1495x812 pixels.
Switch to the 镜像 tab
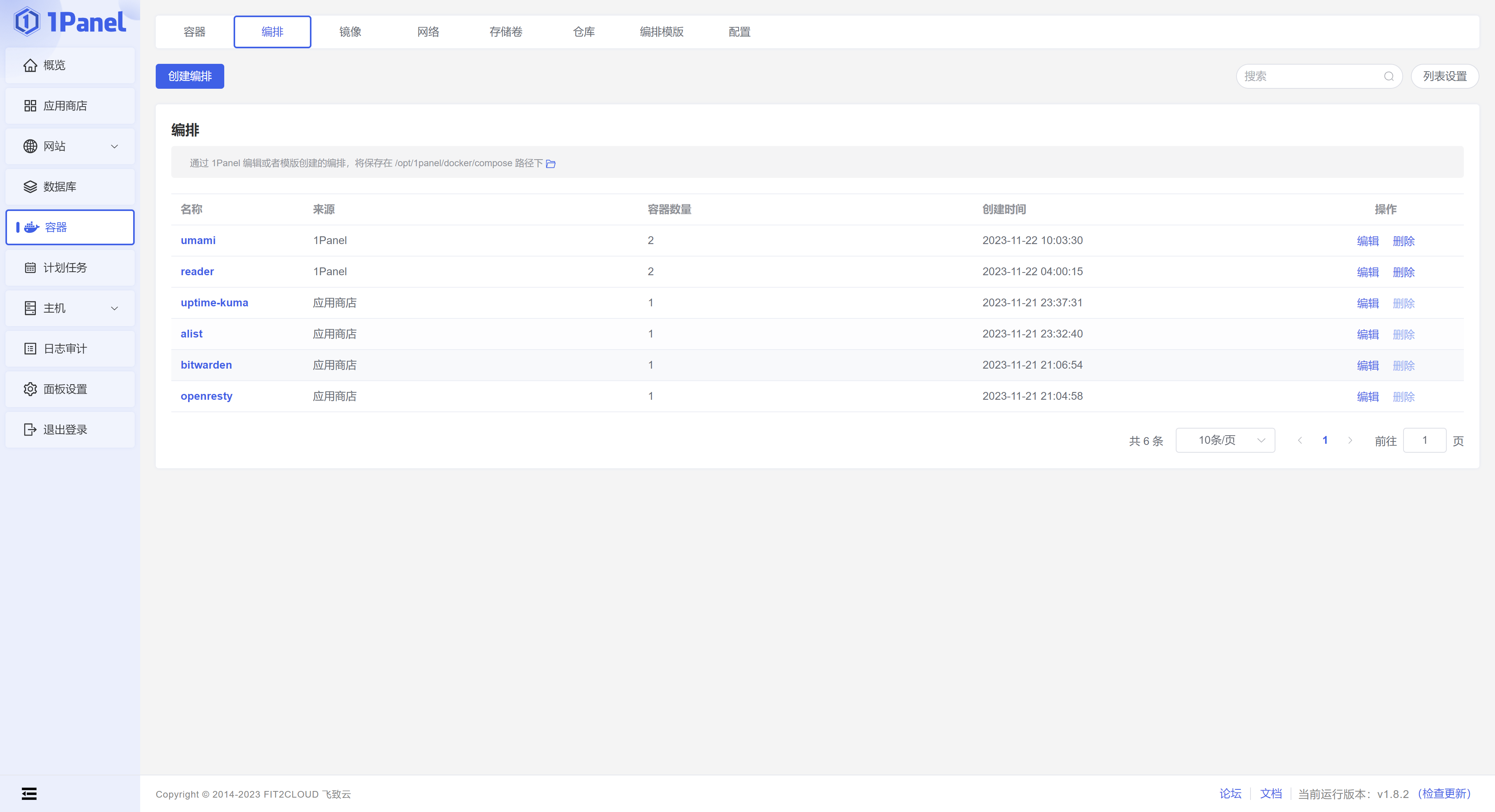pyautogui.click(x=350, y=32)
